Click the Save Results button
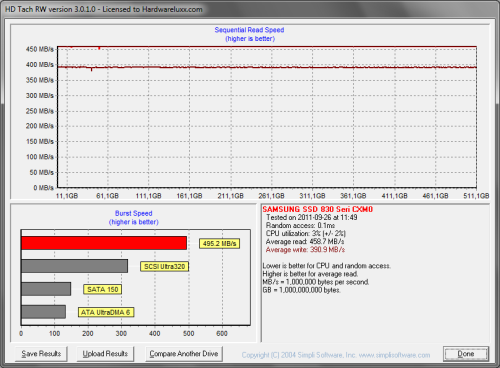500x368 pixels. pyautogui.click(x=41, y=354)
